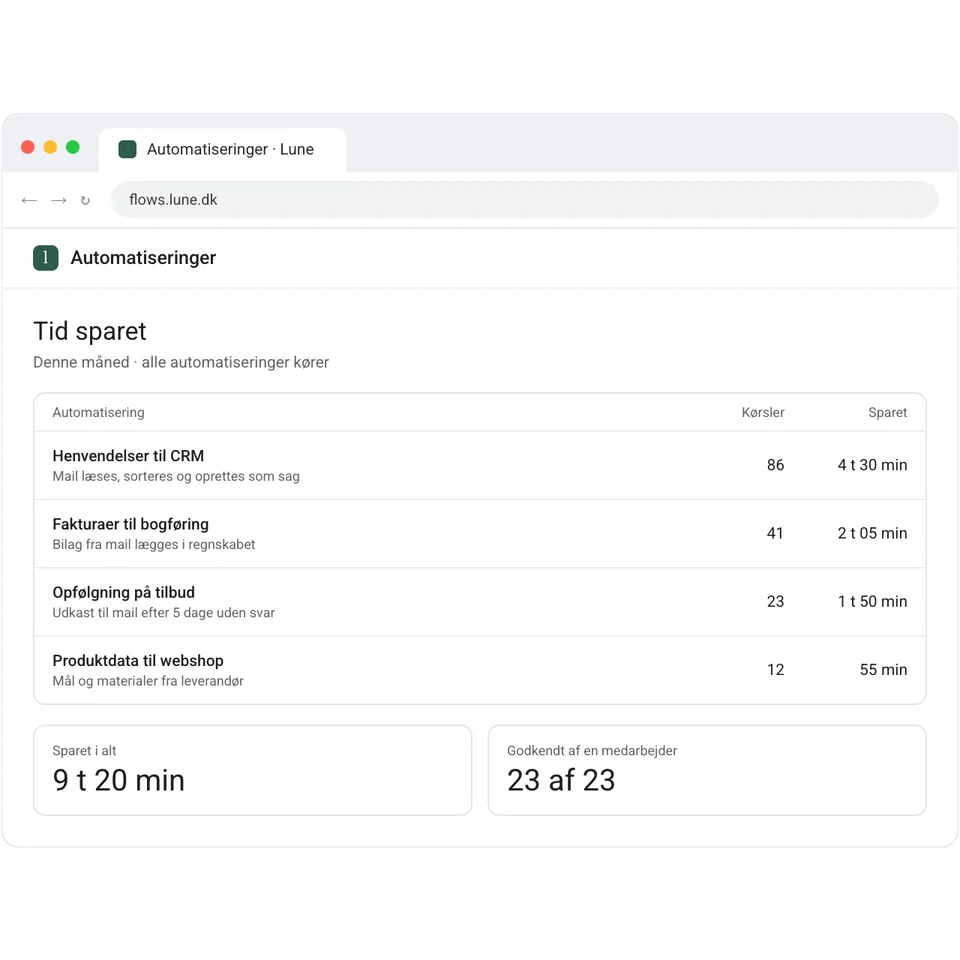
Task: Click the '9 t 20 min' total value
Action: click(x=119, y=781)
